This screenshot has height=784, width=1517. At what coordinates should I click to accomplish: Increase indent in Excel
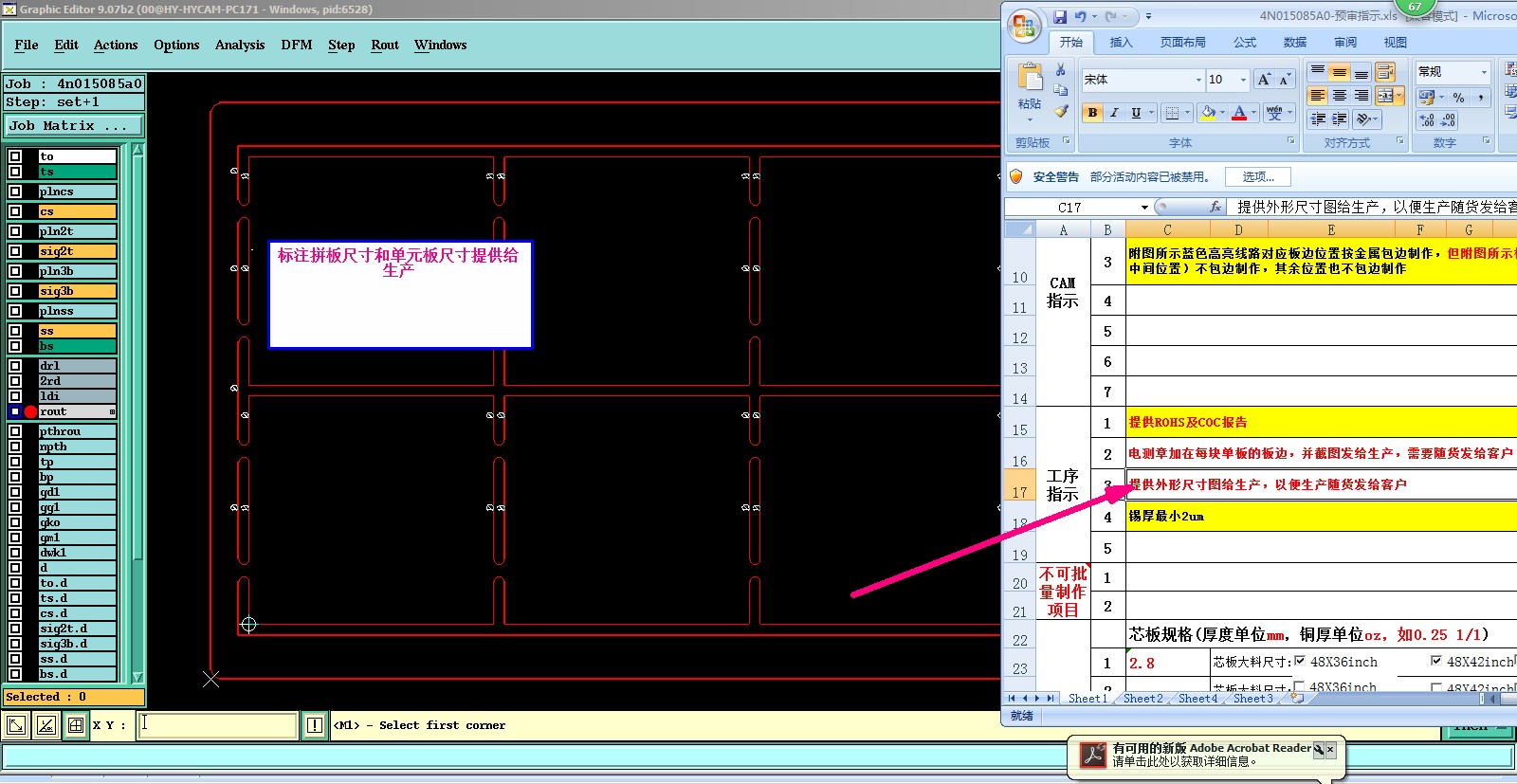coord(1340,119)
